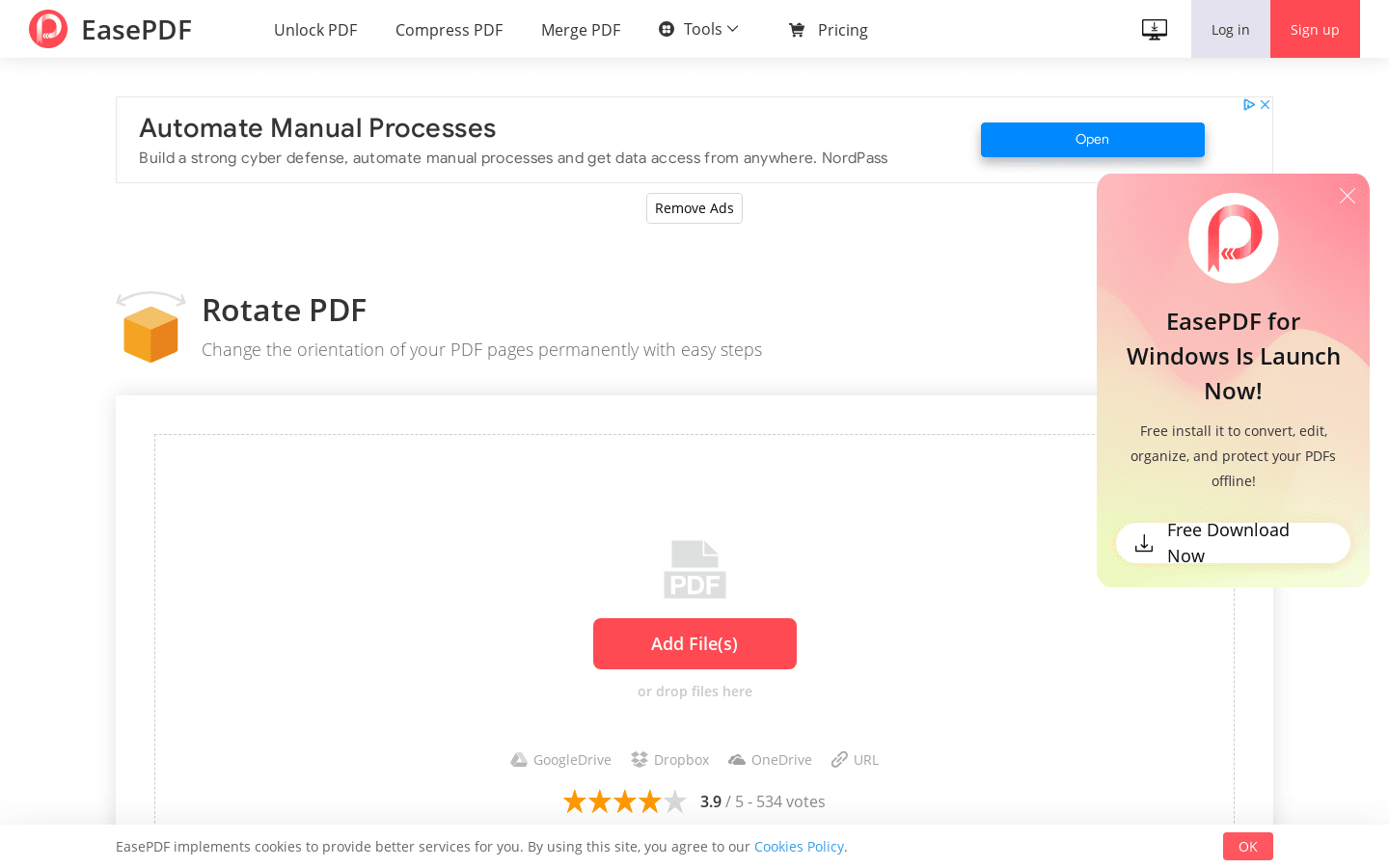The width and height of the screenshot is (1389, 868).
Task: Click Free Download Now in the popup
Action: click(1233, 542)
